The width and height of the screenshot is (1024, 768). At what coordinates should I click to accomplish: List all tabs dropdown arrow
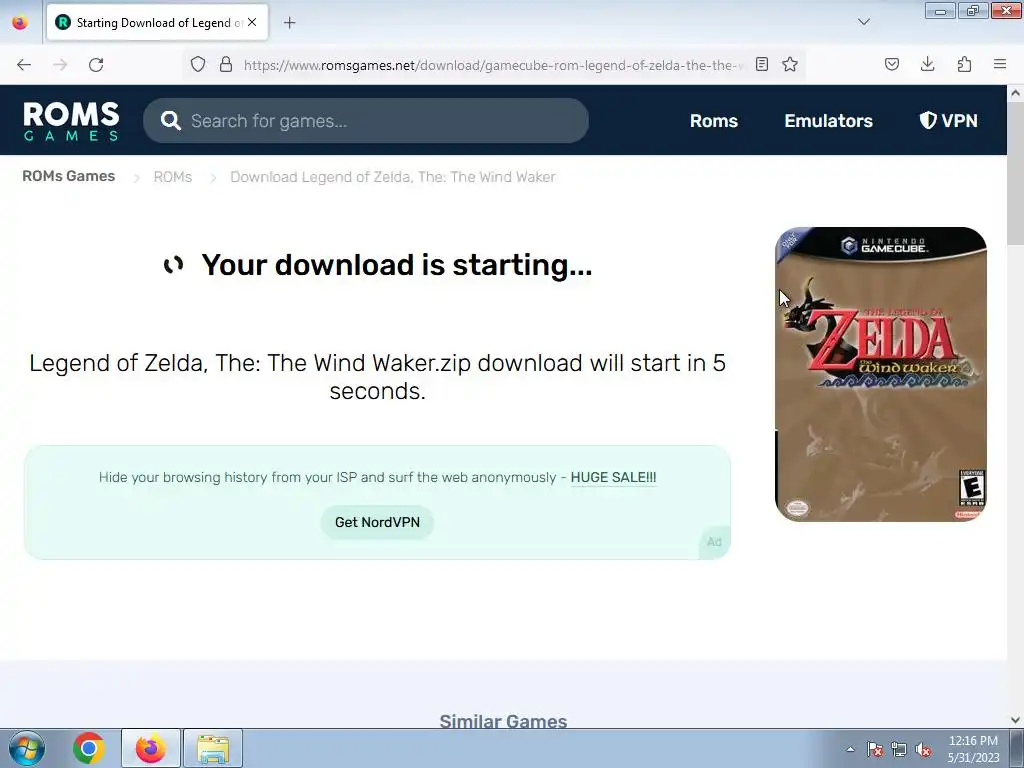point(864,22)
